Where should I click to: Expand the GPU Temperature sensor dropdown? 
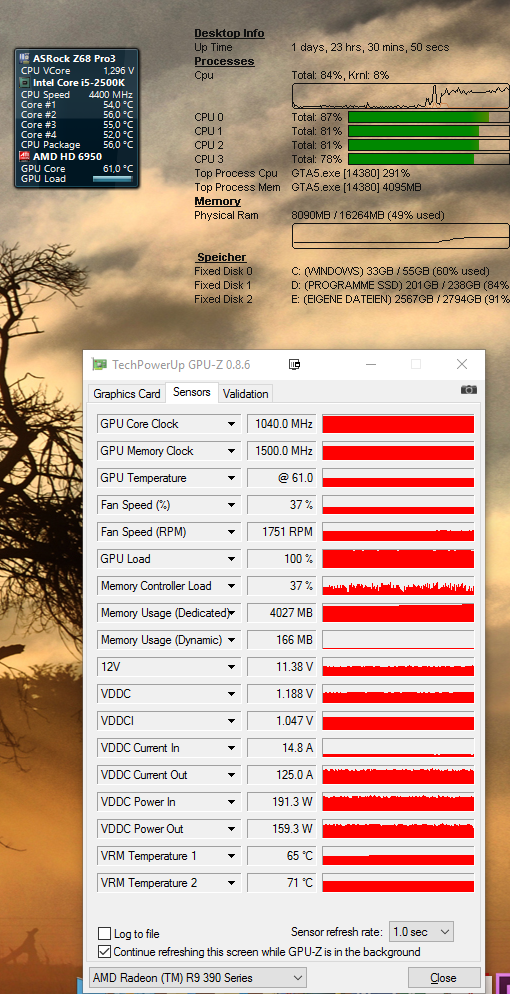(x=232, y=478)
